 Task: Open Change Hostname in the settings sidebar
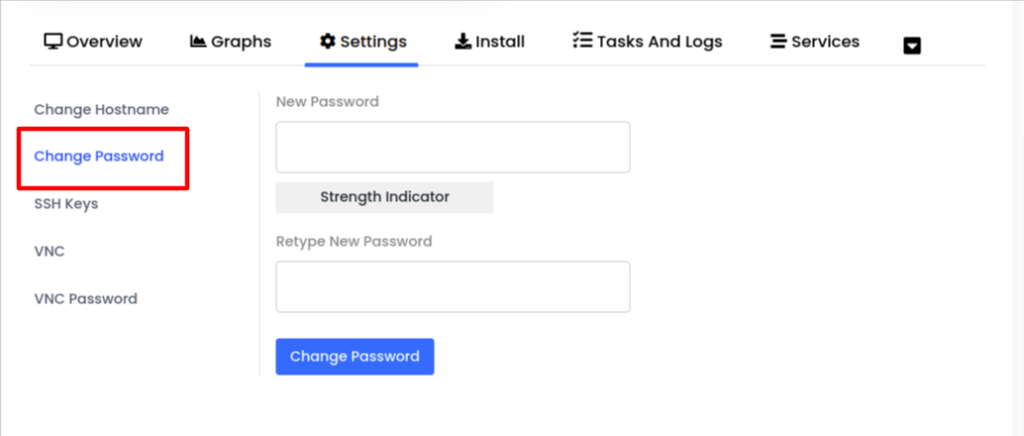101,109
